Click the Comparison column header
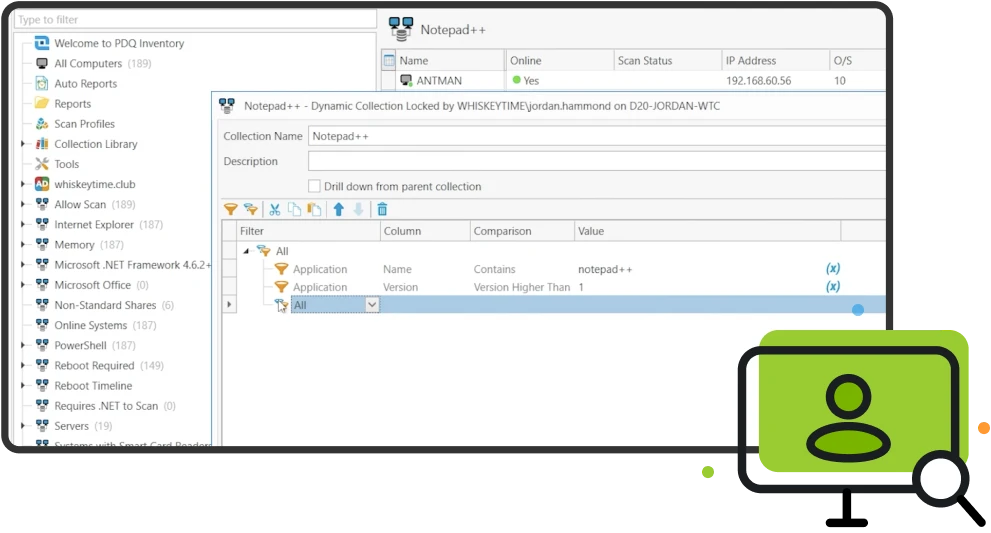 tap(522, 231)
